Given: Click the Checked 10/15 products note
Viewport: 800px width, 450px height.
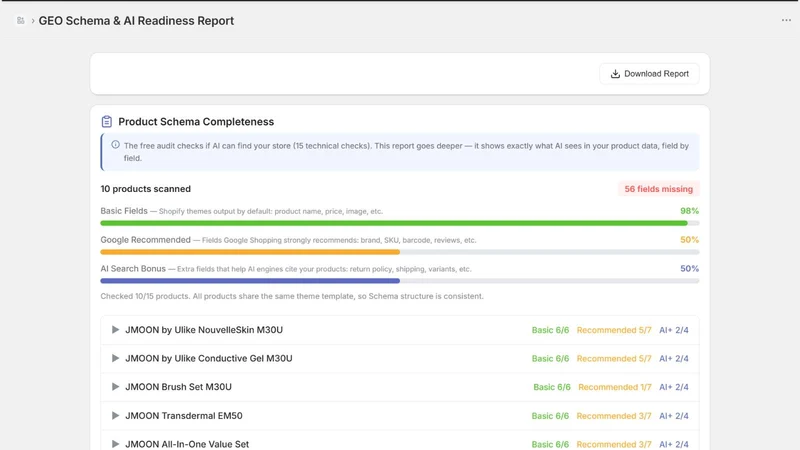Looking at the screenshot, I should 292,296.
